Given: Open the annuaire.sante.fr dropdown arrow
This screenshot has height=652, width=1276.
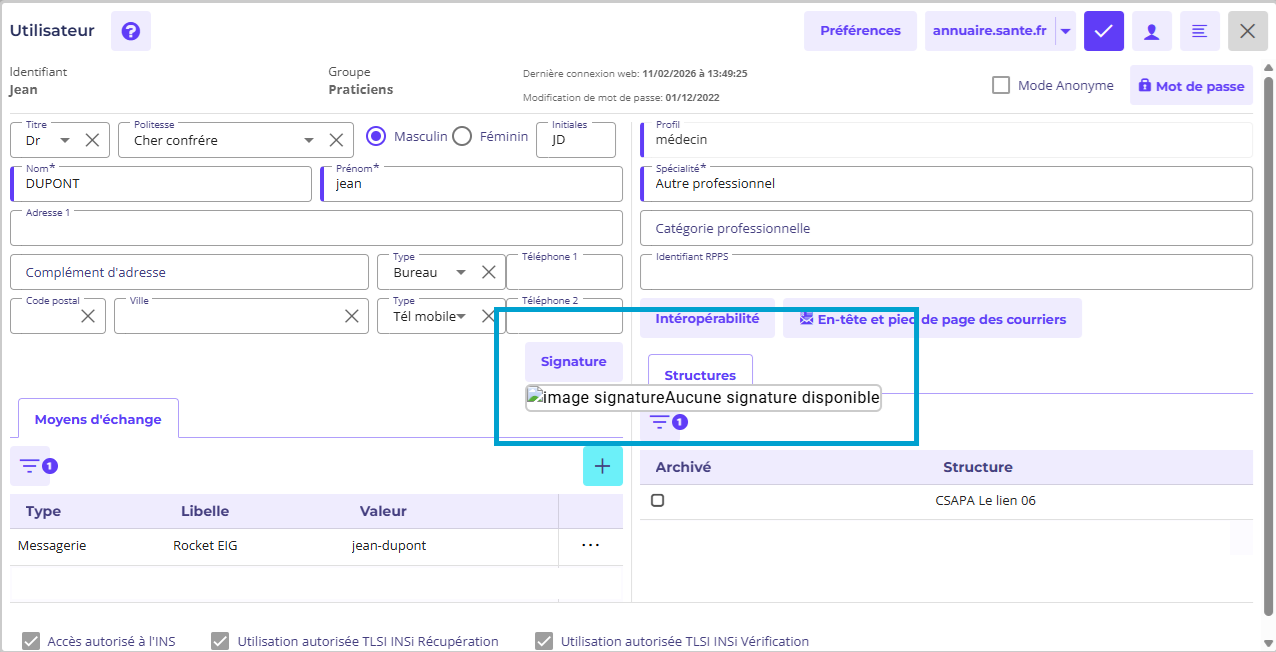Looking at the screenshot, I should click(1066, 31).
